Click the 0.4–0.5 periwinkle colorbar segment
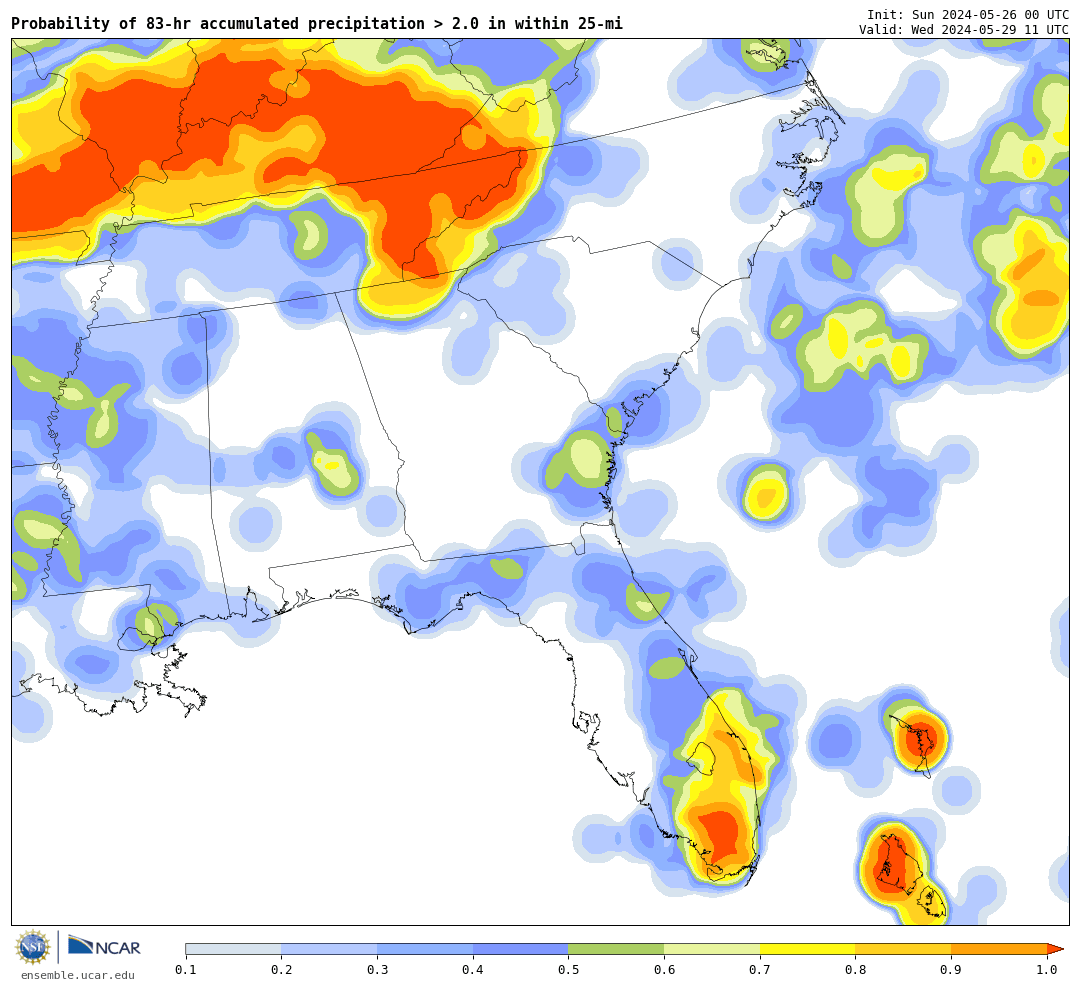The width and height of the screenshot is (1080, 988). coord(521,949)
